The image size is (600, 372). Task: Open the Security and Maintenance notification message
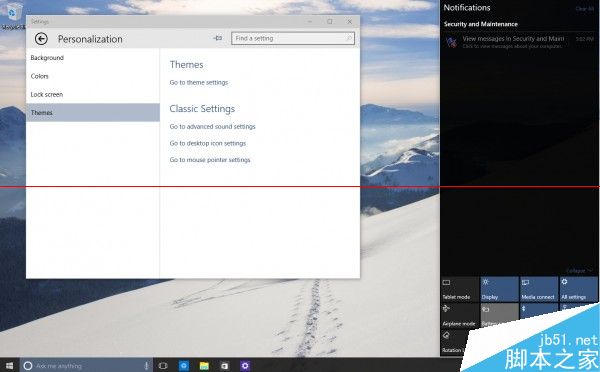tap(519, 41)
